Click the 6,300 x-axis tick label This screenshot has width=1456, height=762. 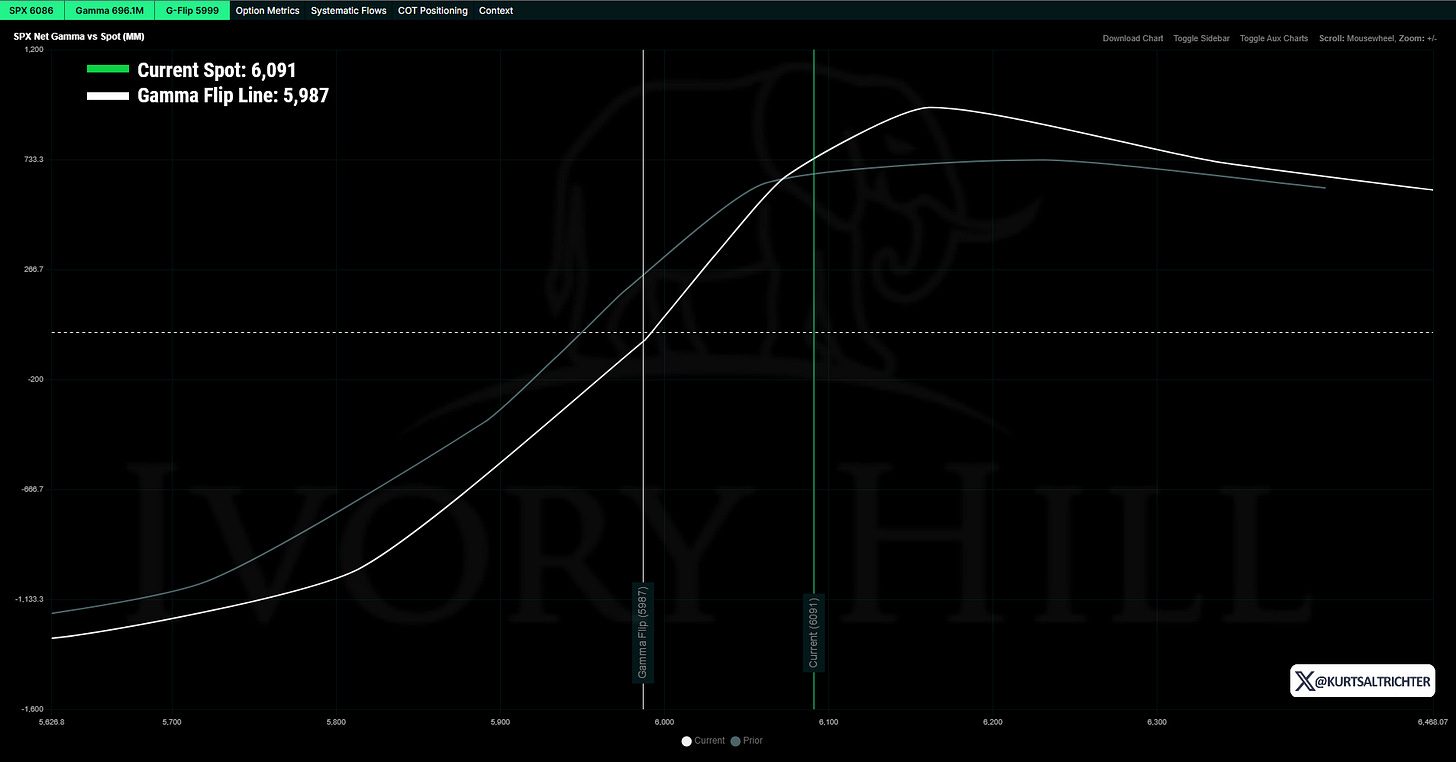click(1157, 721)
